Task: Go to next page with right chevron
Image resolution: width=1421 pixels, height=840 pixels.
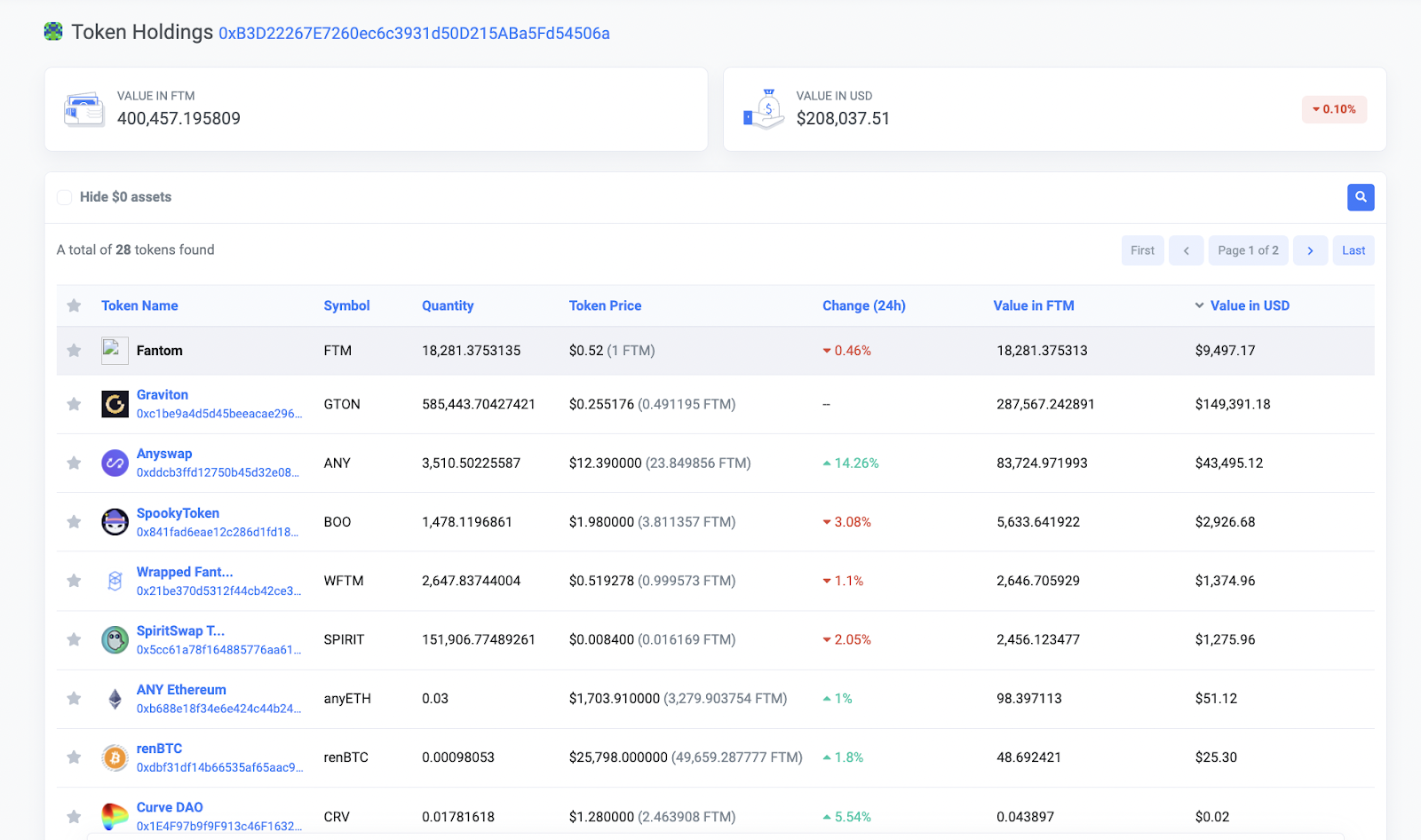Action: 1311,250
